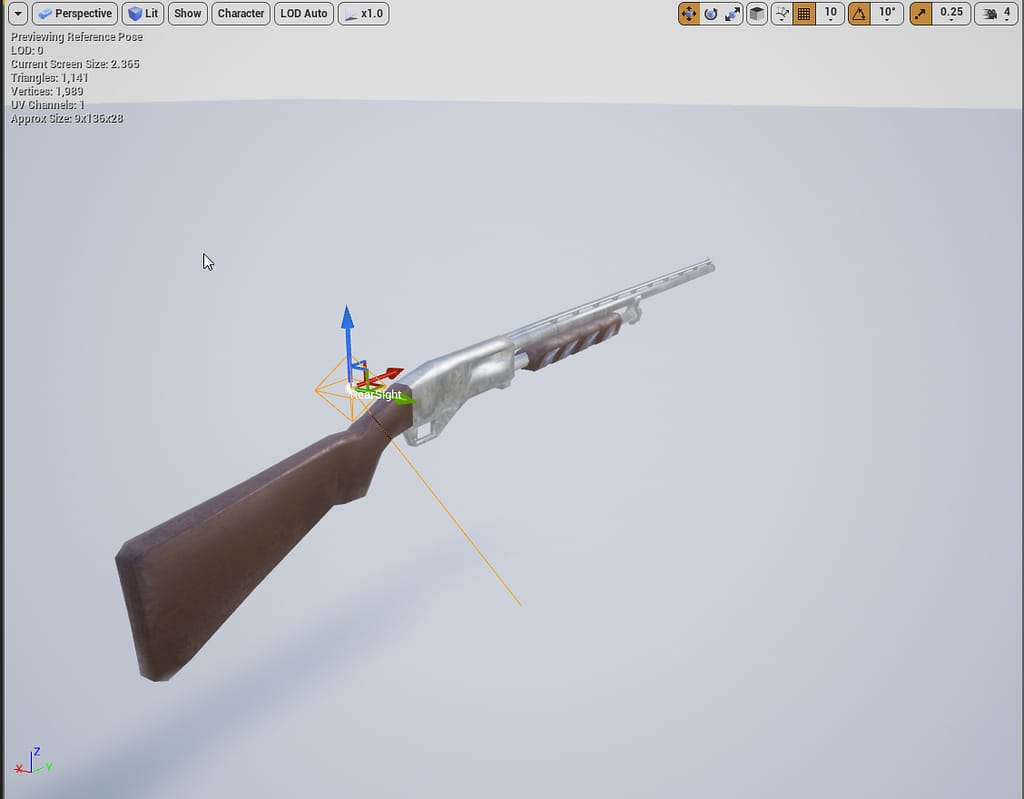1024x799 pixels.
Task: Open the viewport options dropdown arrow
Action: [x=18, y=14]
